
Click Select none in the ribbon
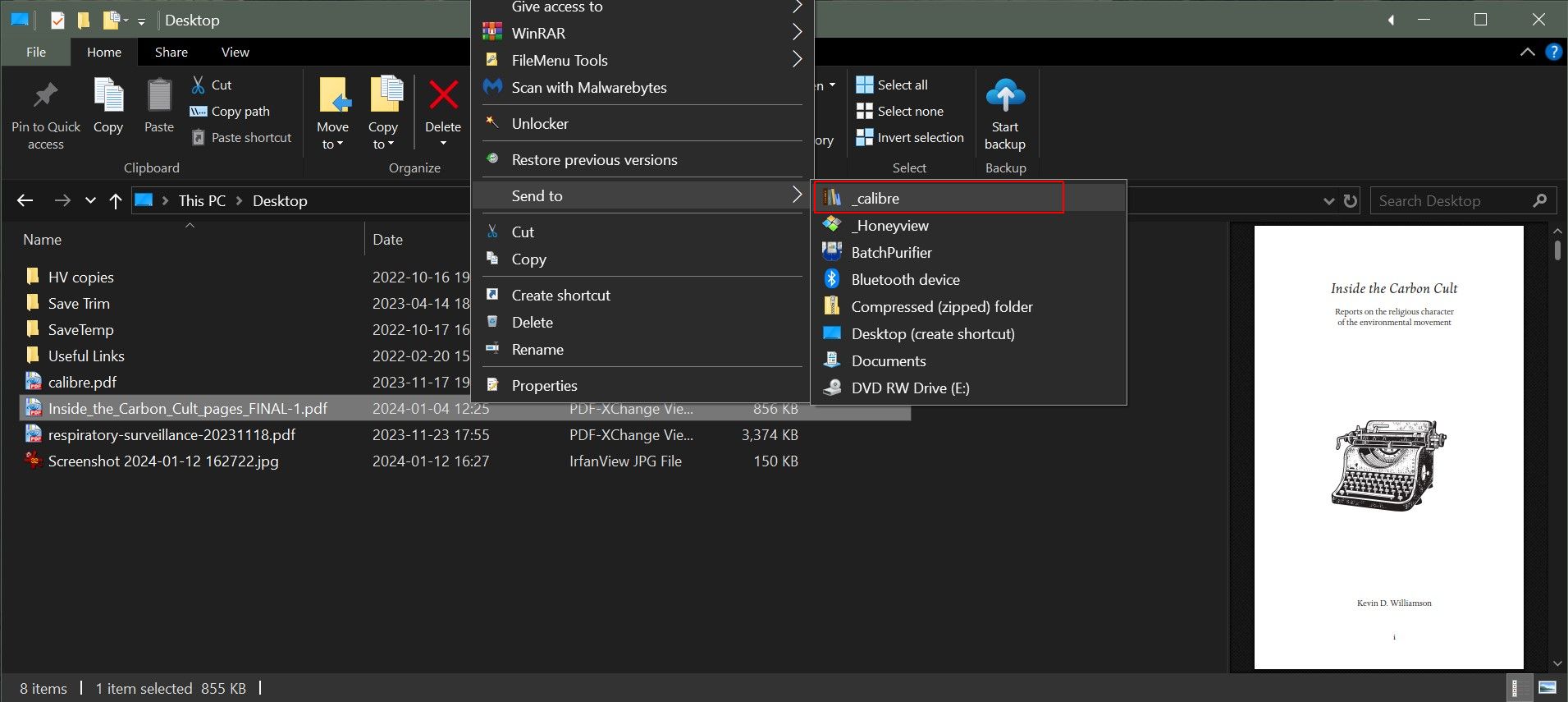[899, 111]
